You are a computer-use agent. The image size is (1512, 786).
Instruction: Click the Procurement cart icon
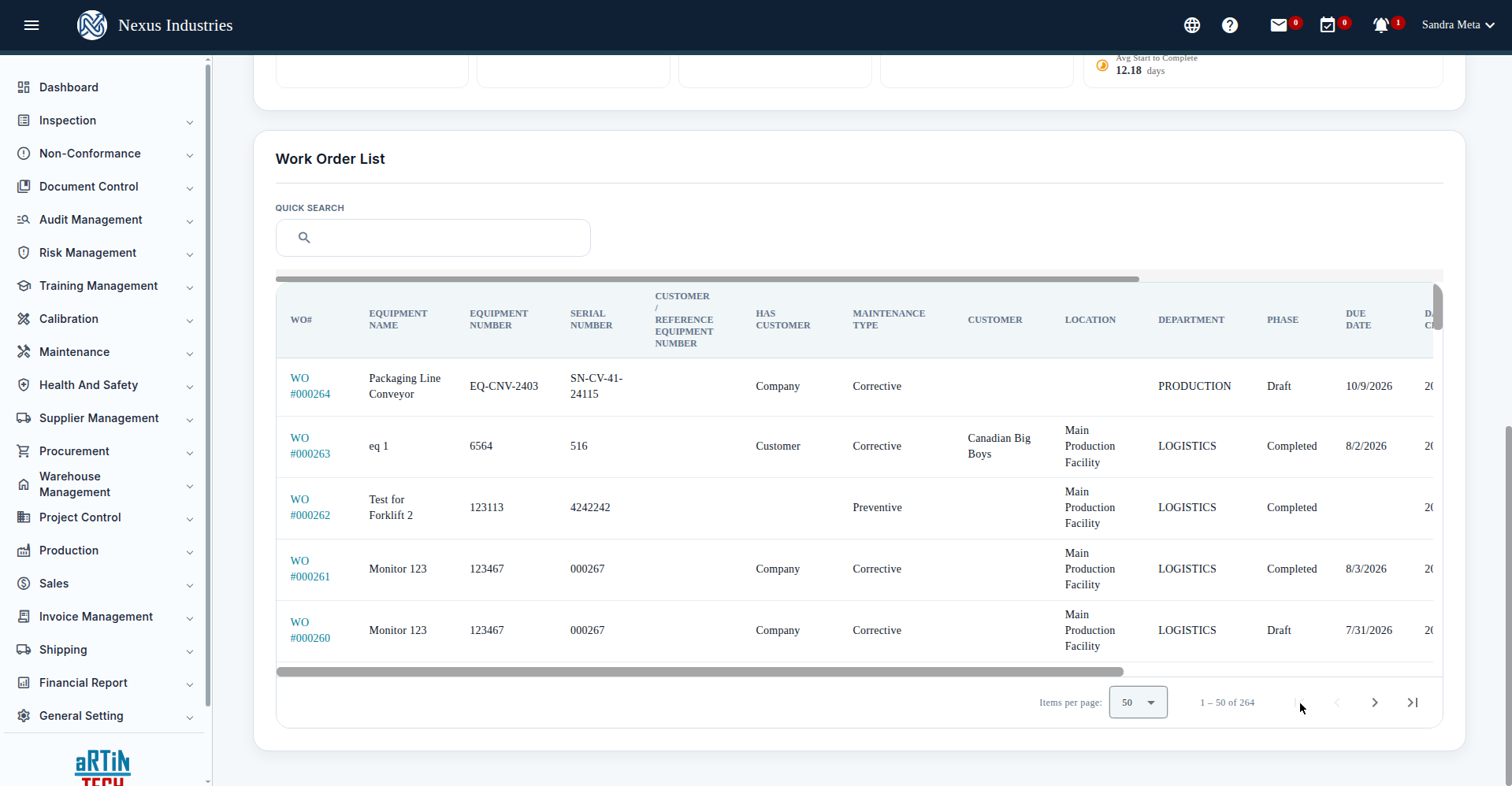pos(24,451)
